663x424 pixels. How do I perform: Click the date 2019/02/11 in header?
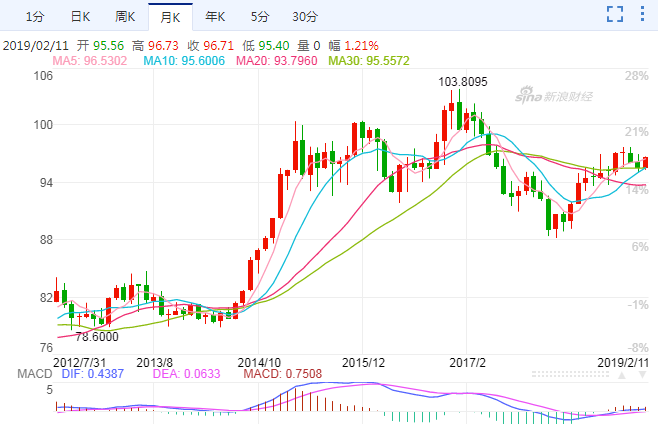tap(36, 46)
